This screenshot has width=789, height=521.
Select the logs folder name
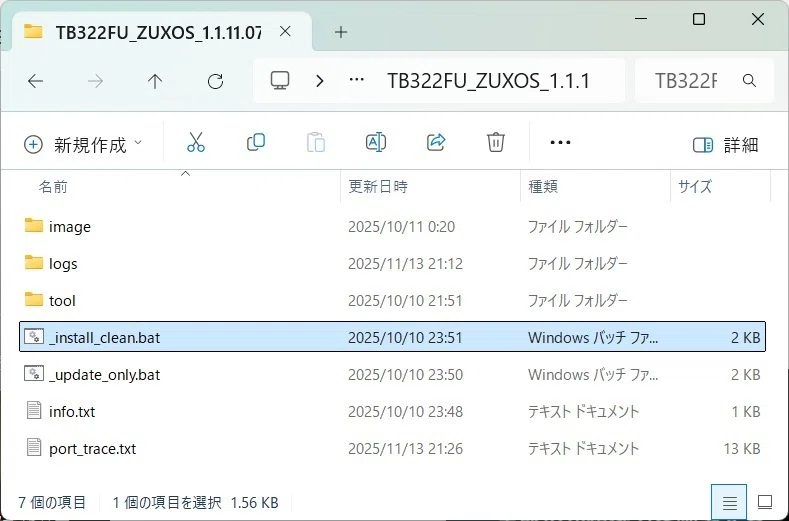(x=63, y=263)
